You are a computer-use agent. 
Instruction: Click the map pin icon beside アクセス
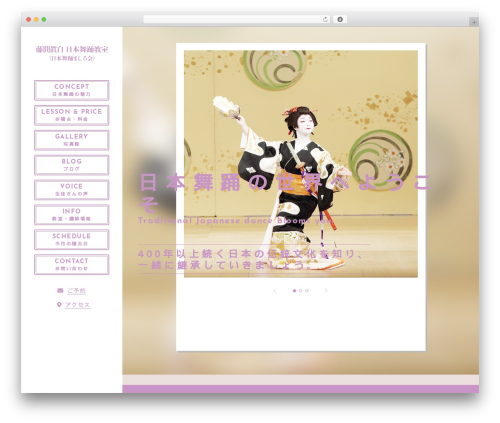(x=59, y=305)
